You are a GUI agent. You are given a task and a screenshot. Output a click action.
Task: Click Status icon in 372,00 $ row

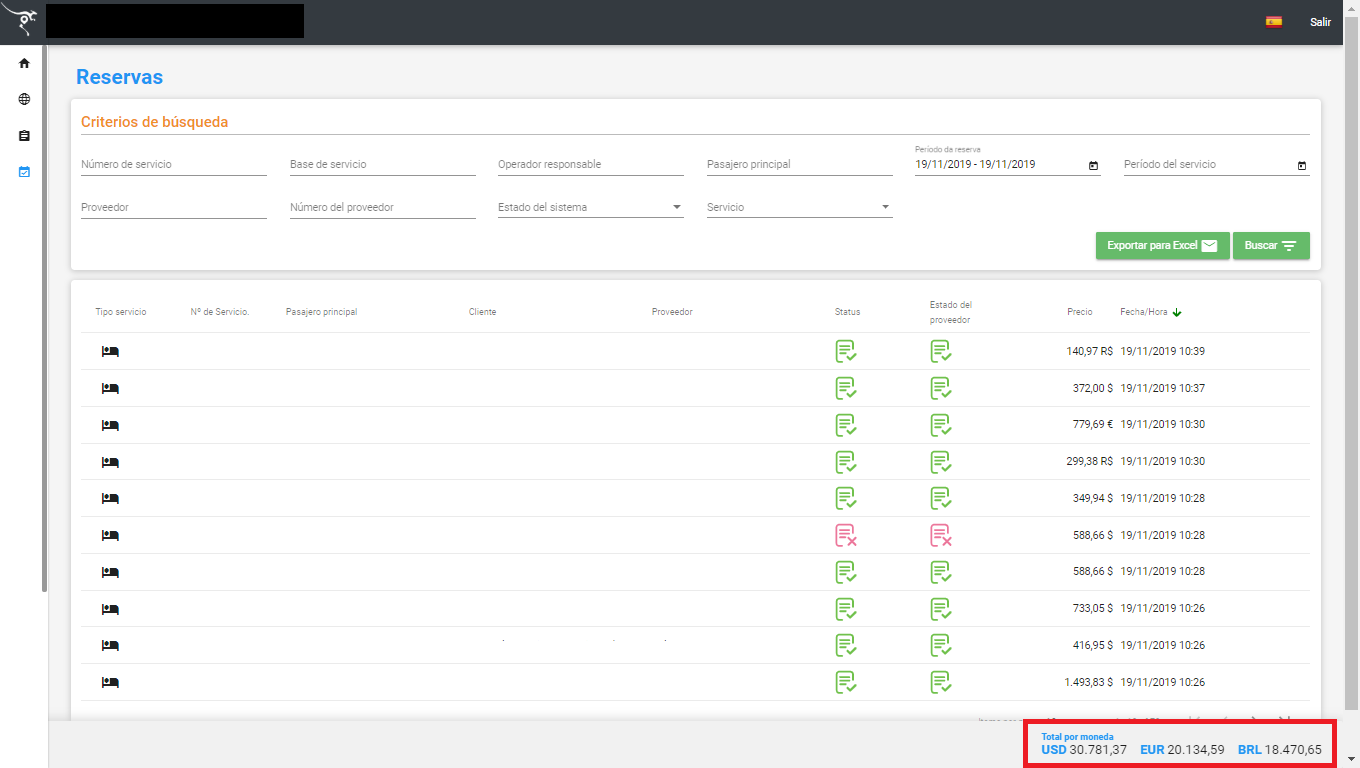(x=846, y=388)
